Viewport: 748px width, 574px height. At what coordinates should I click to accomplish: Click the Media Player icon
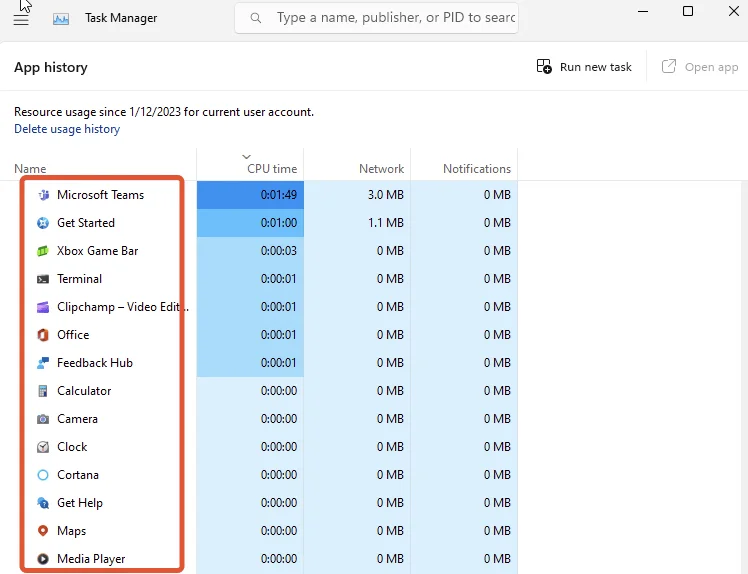(x=43, y=559)
